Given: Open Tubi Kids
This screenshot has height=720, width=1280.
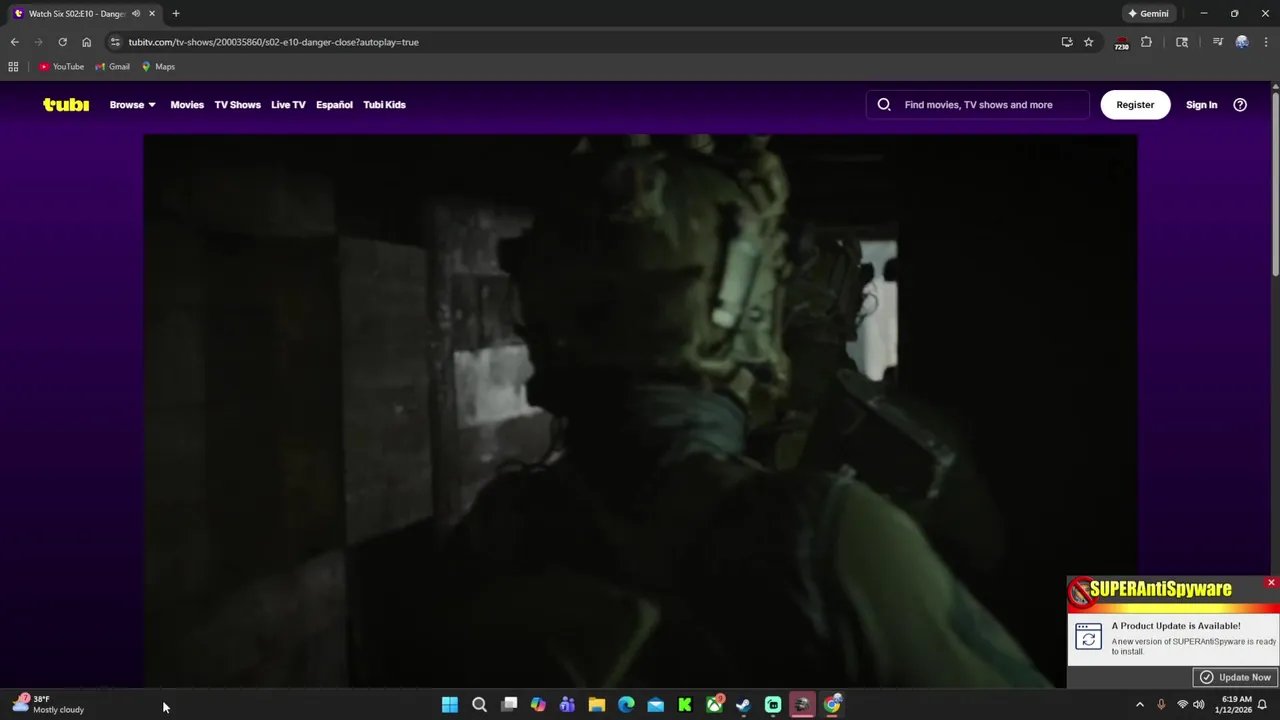Looking at the screenshot, I should pos(384,105).
